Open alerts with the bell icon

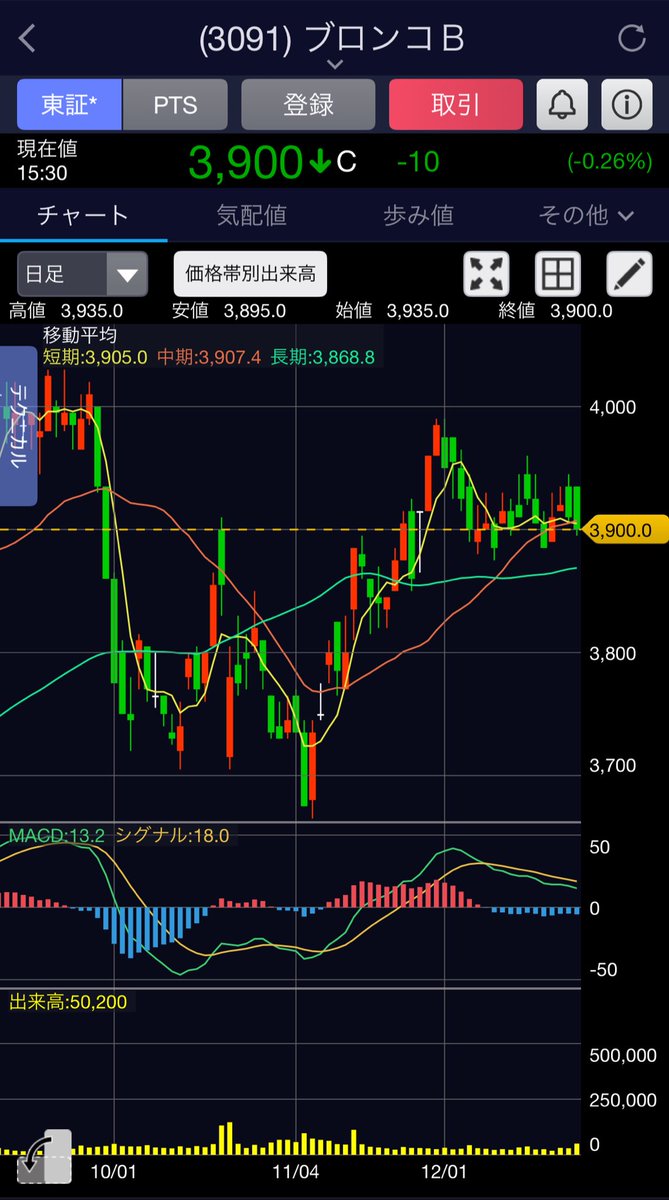pyautogui.click(x=562, y=104)
